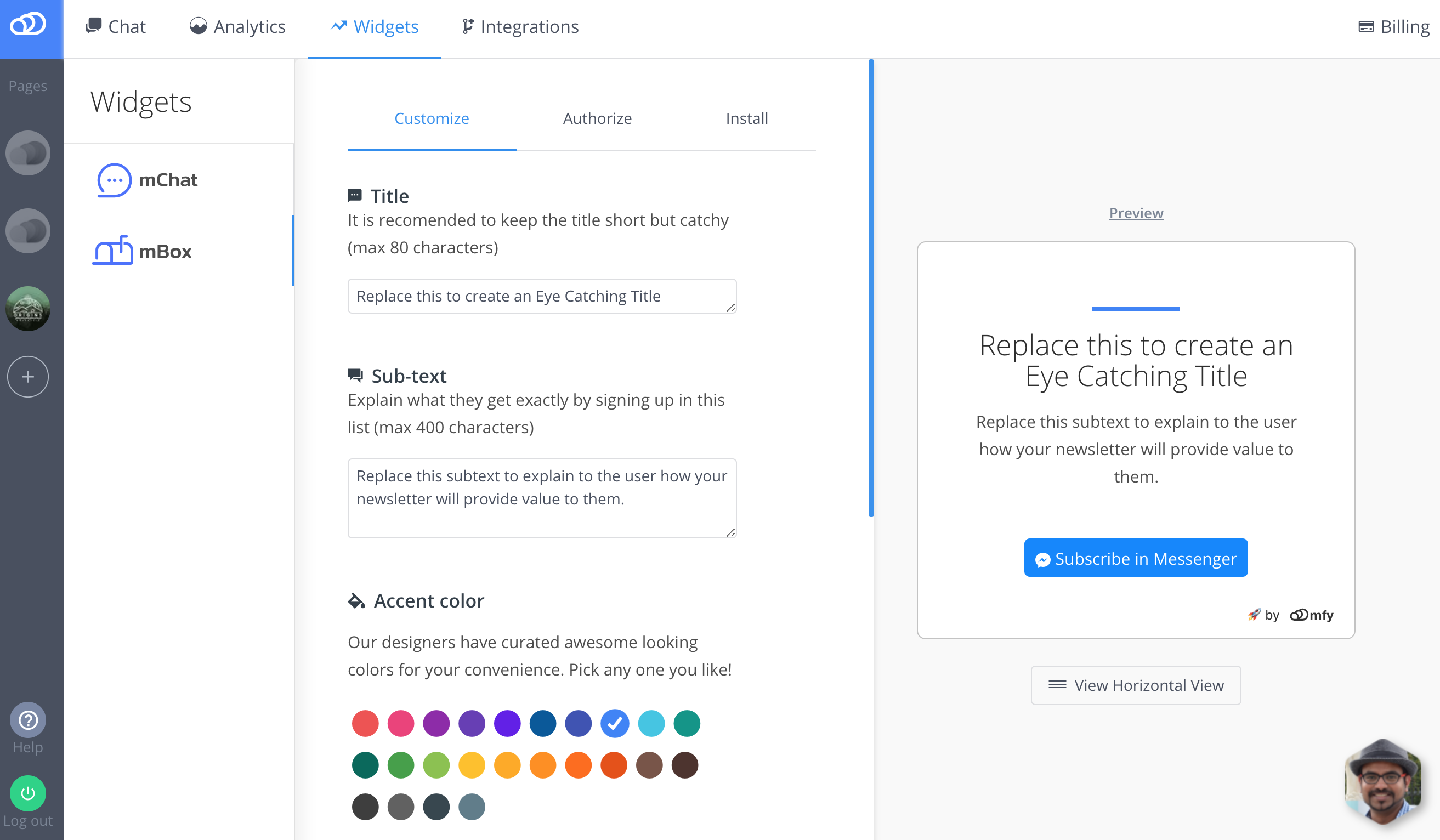Pick the red accent color
The image size is (1440, 840).
365,723
